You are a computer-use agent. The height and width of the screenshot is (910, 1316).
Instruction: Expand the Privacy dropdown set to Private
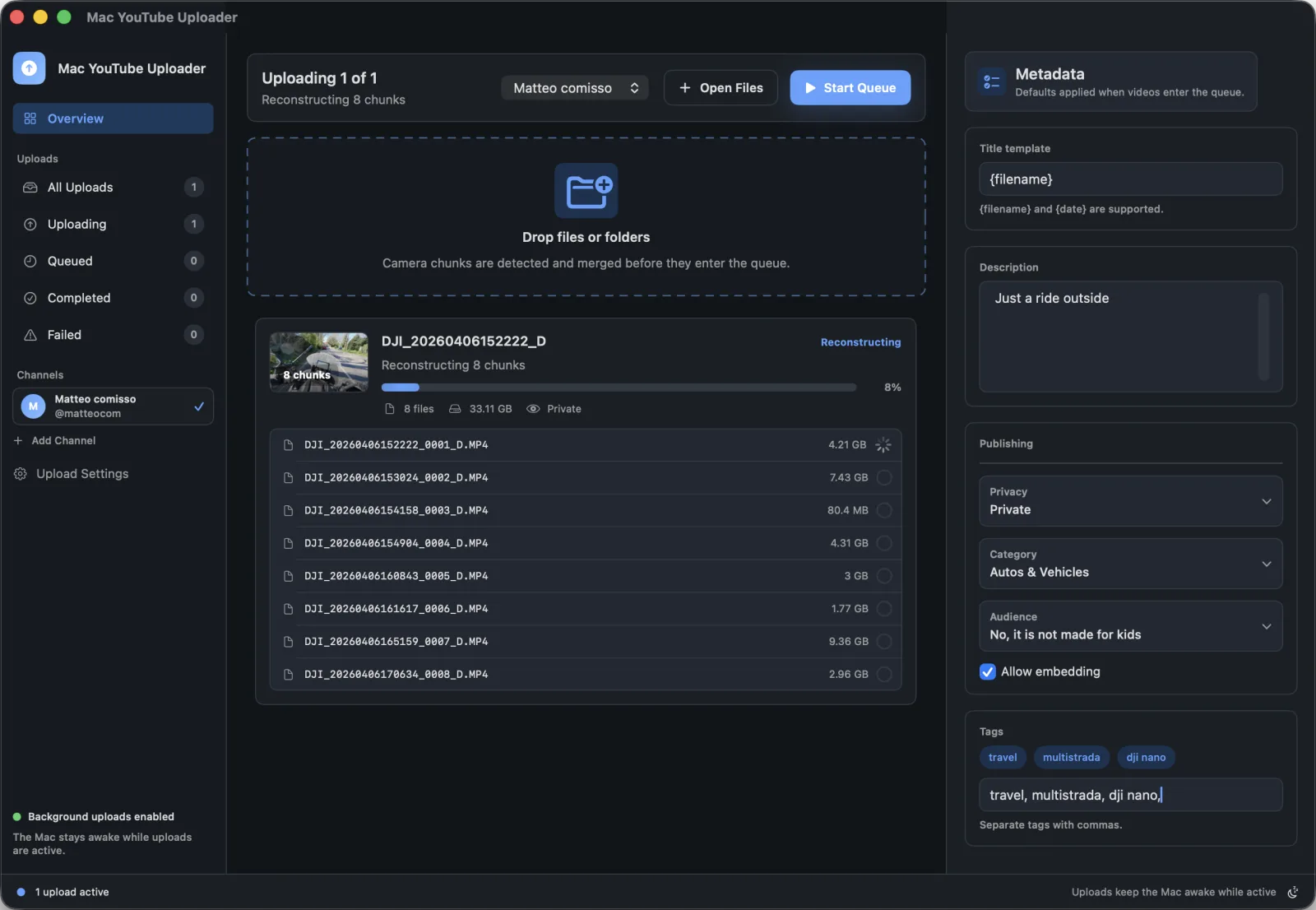(1130, 501)
